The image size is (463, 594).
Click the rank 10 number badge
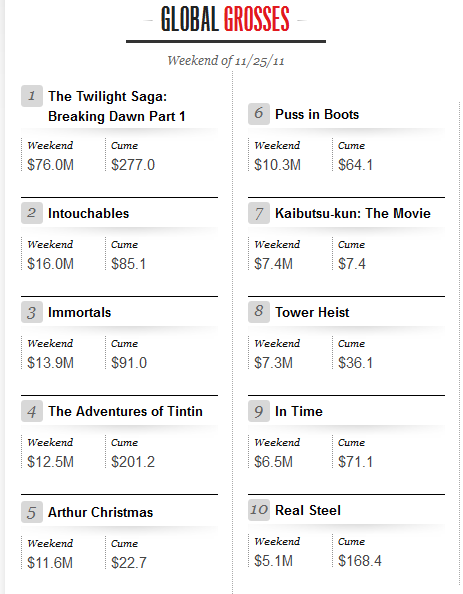259,510
